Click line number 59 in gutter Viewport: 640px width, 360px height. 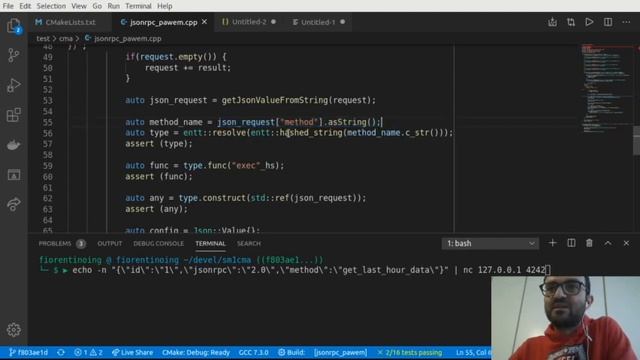pos(47,166)
